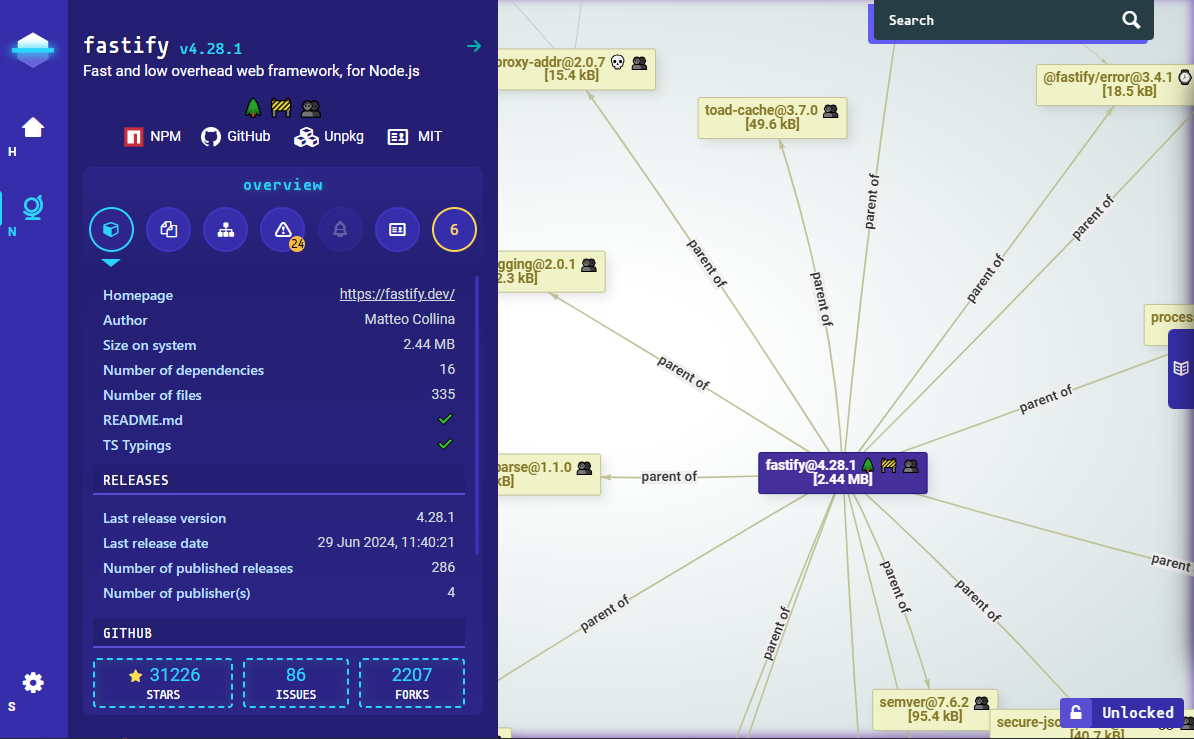Click the author name Matteo Collina

point(410,319)
